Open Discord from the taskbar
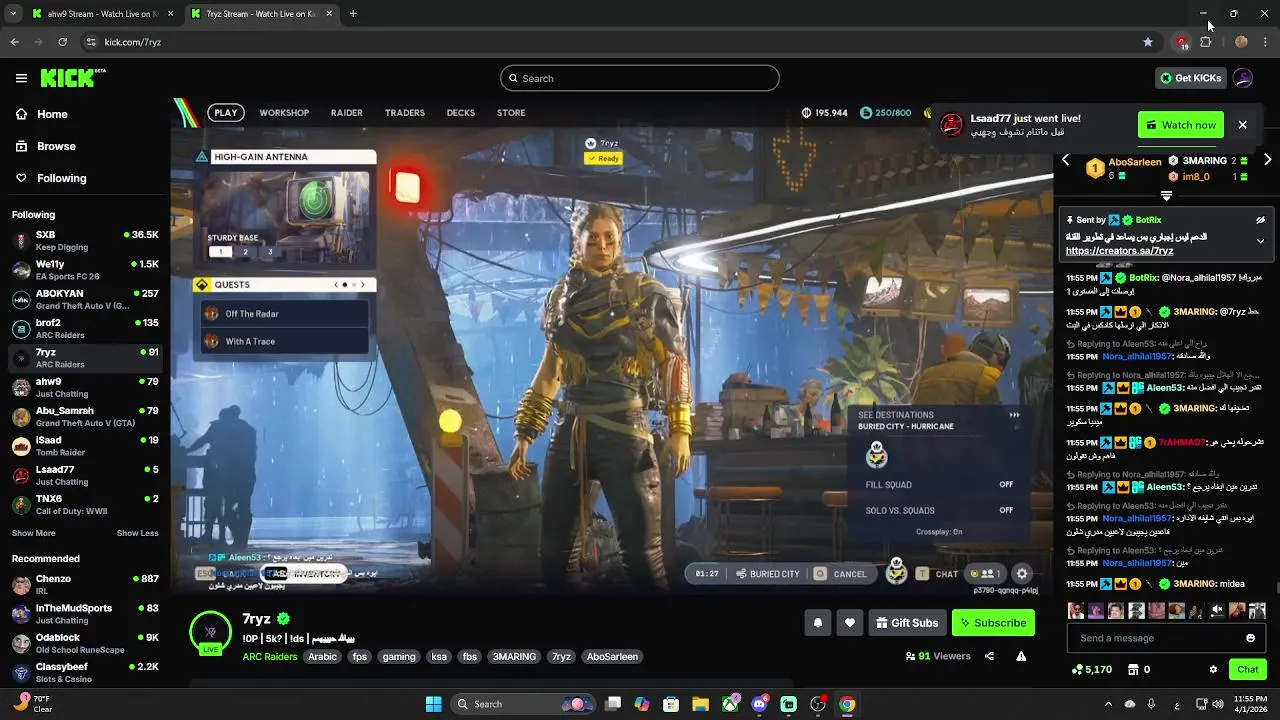Image resolution: width=1280 pixels, height=720 pixels. [x=759, y=704]
